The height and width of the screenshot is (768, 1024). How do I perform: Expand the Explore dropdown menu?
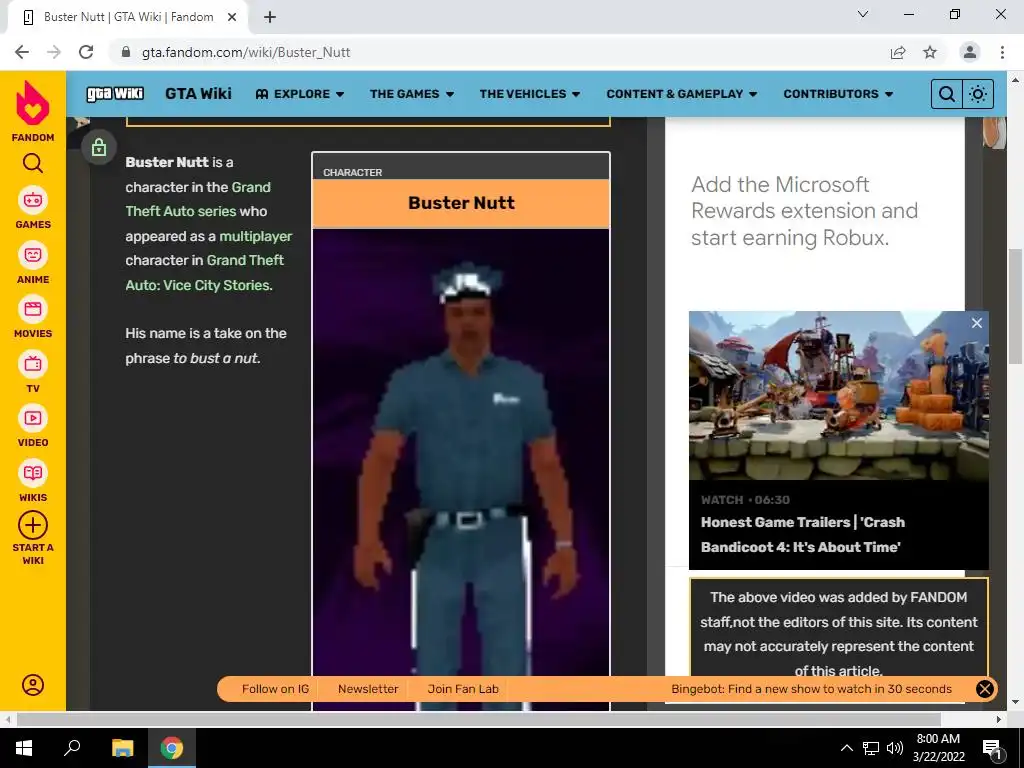tap(300, 94)
